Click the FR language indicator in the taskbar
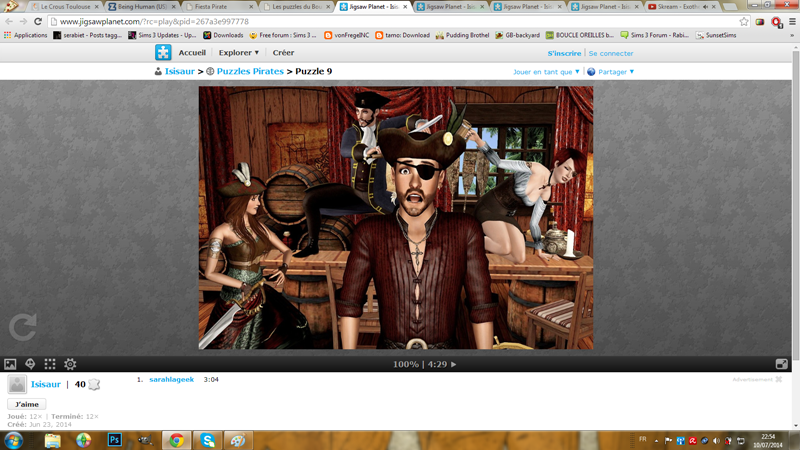The width and height of the screenshot is (800, 450). click(x=643, y=439)
